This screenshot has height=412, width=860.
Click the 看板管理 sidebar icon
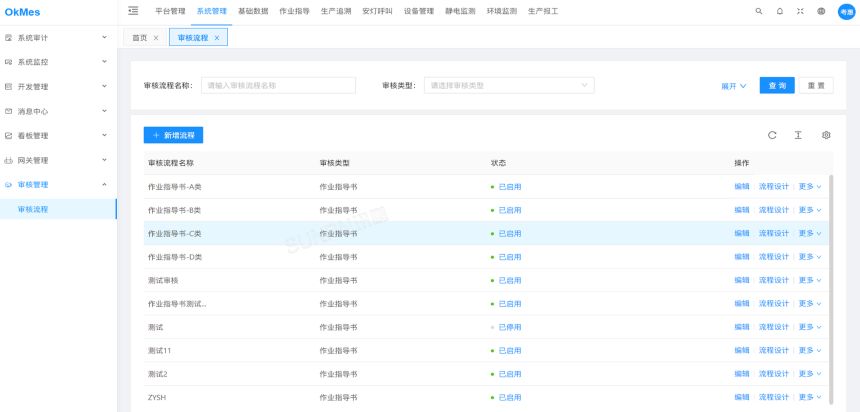pyautogui.click(x=8, y=136)
